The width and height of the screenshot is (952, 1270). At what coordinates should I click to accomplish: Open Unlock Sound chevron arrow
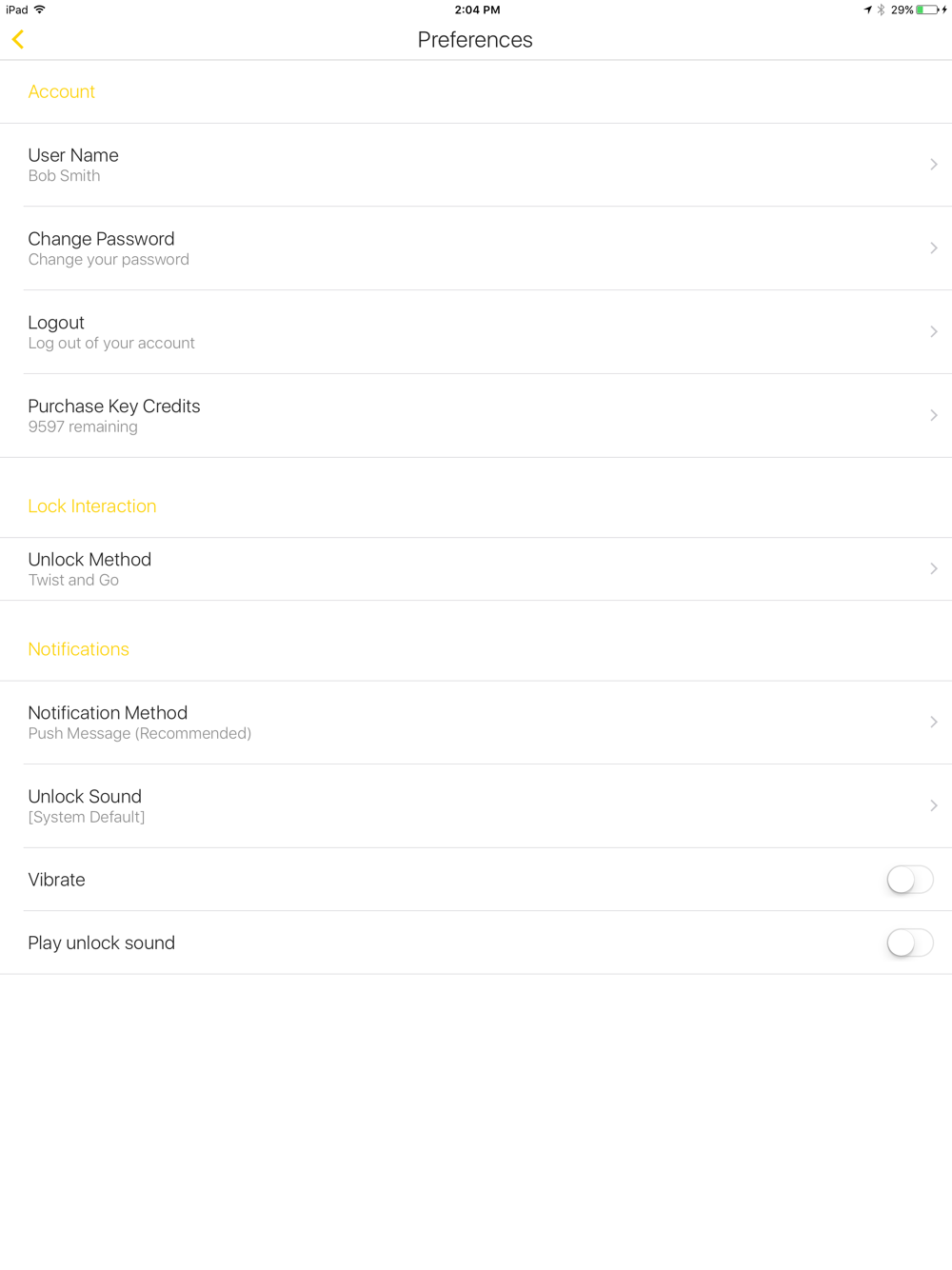933,806
